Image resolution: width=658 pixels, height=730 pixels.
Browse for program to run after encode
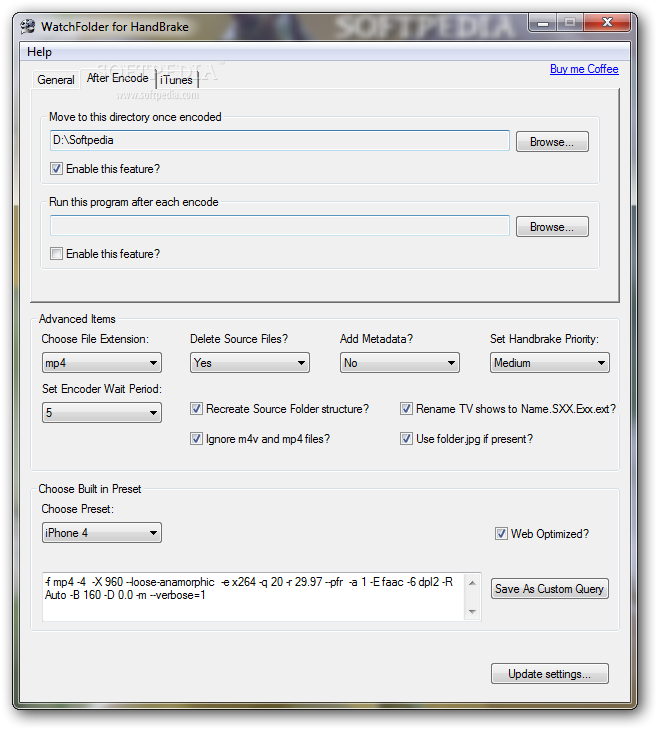click(x=552, y=227)
